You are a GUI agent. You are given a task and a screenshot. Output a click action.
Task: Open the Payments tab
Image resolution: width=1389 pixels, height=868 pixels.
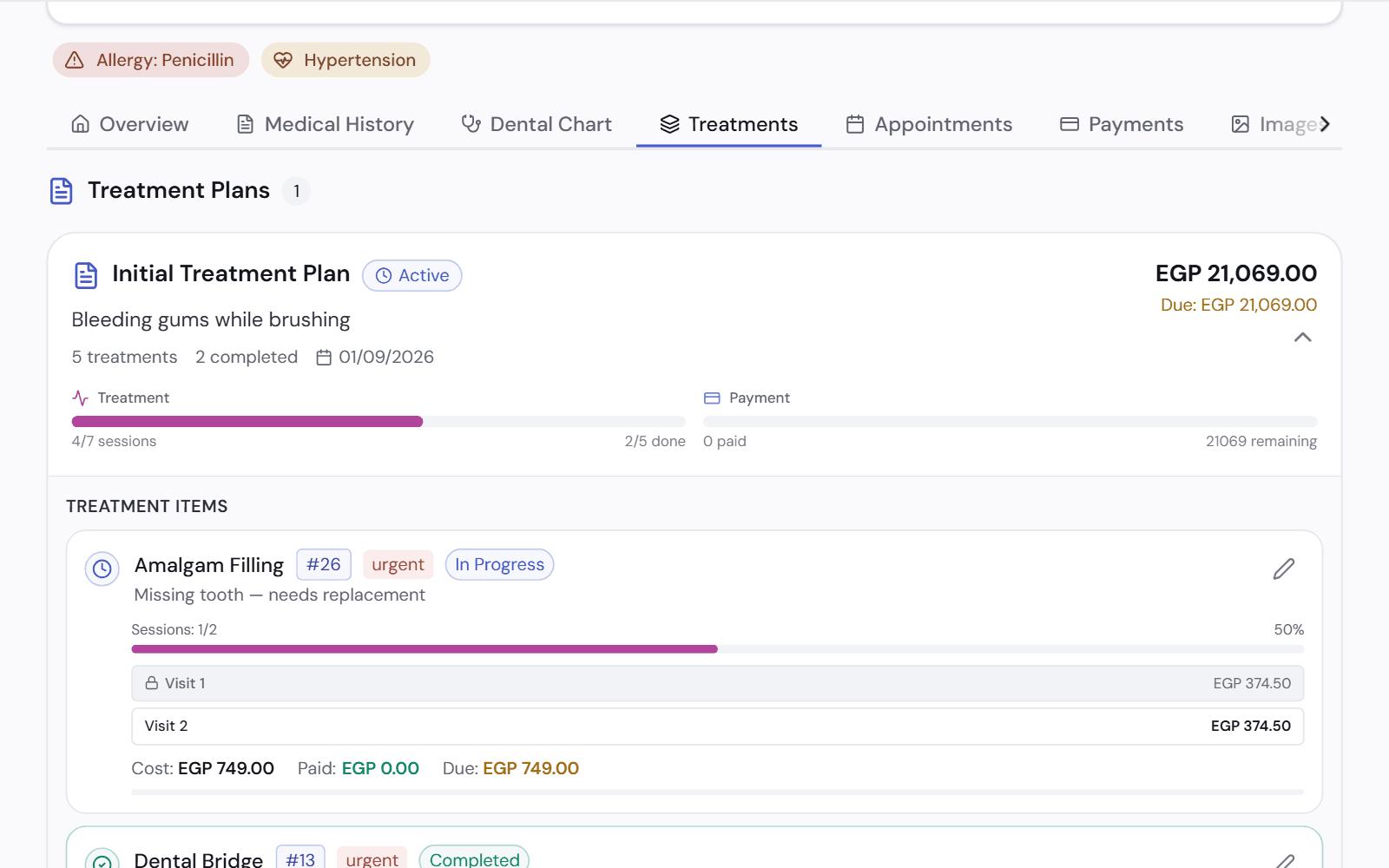(x=1122, y=124)
